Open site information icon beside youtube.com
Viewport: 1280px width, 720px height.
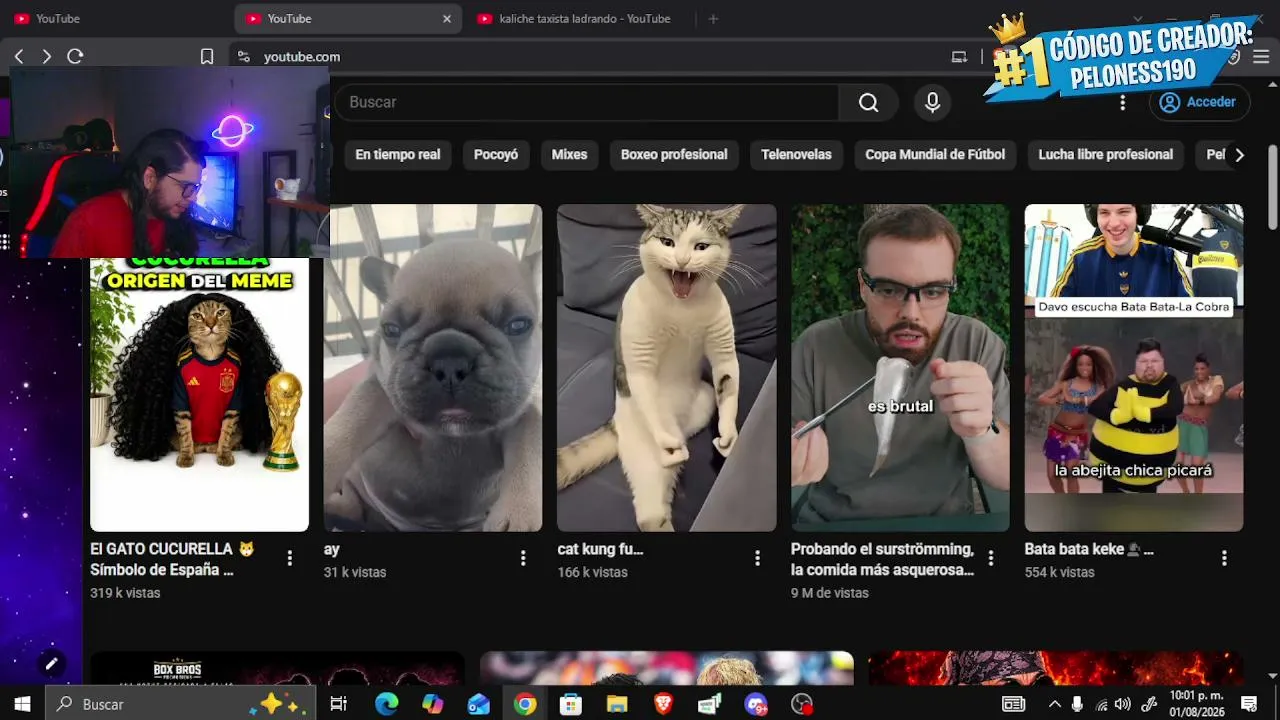point(243,57)
